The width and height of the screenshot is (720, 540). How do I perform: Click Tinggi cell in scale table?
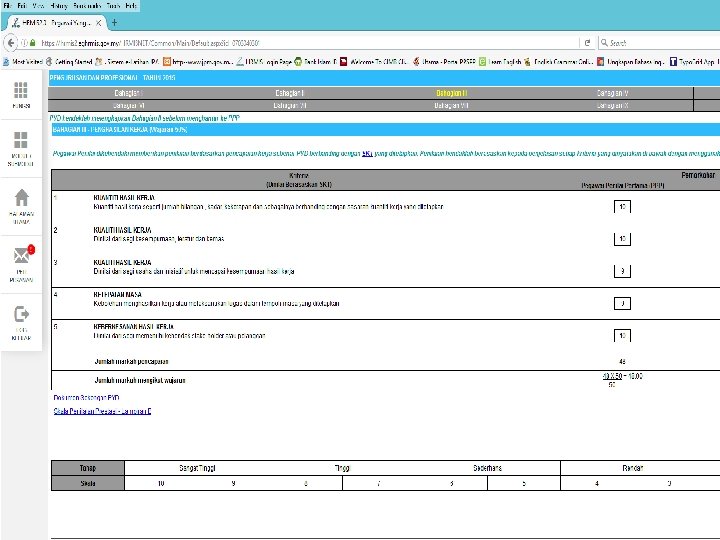click(342, 468)
